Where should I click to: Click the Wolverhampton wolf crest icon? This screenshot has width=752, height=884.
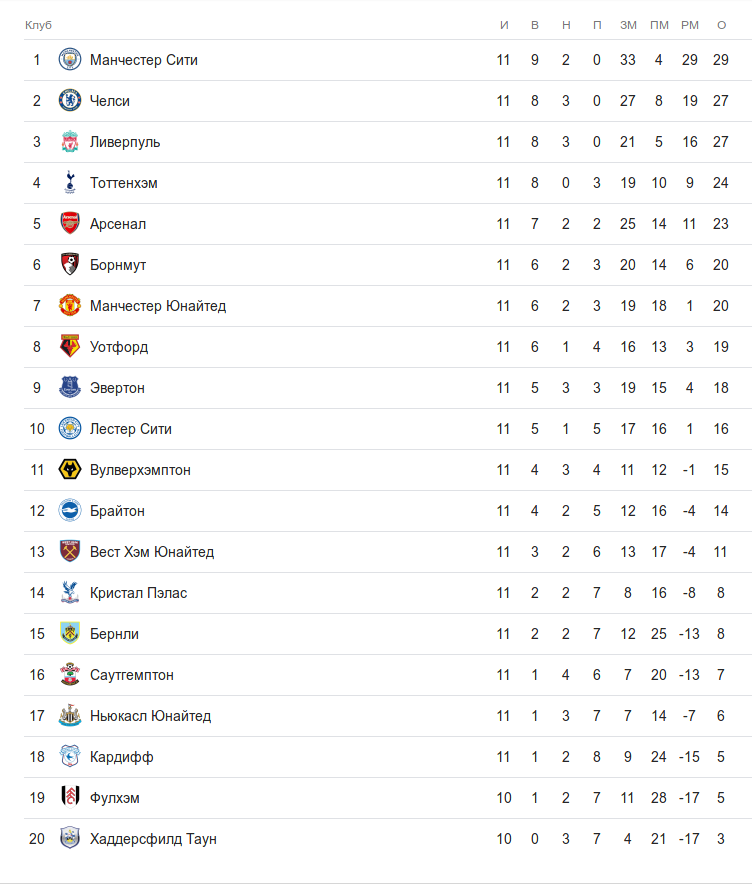(x=69, y=470)
